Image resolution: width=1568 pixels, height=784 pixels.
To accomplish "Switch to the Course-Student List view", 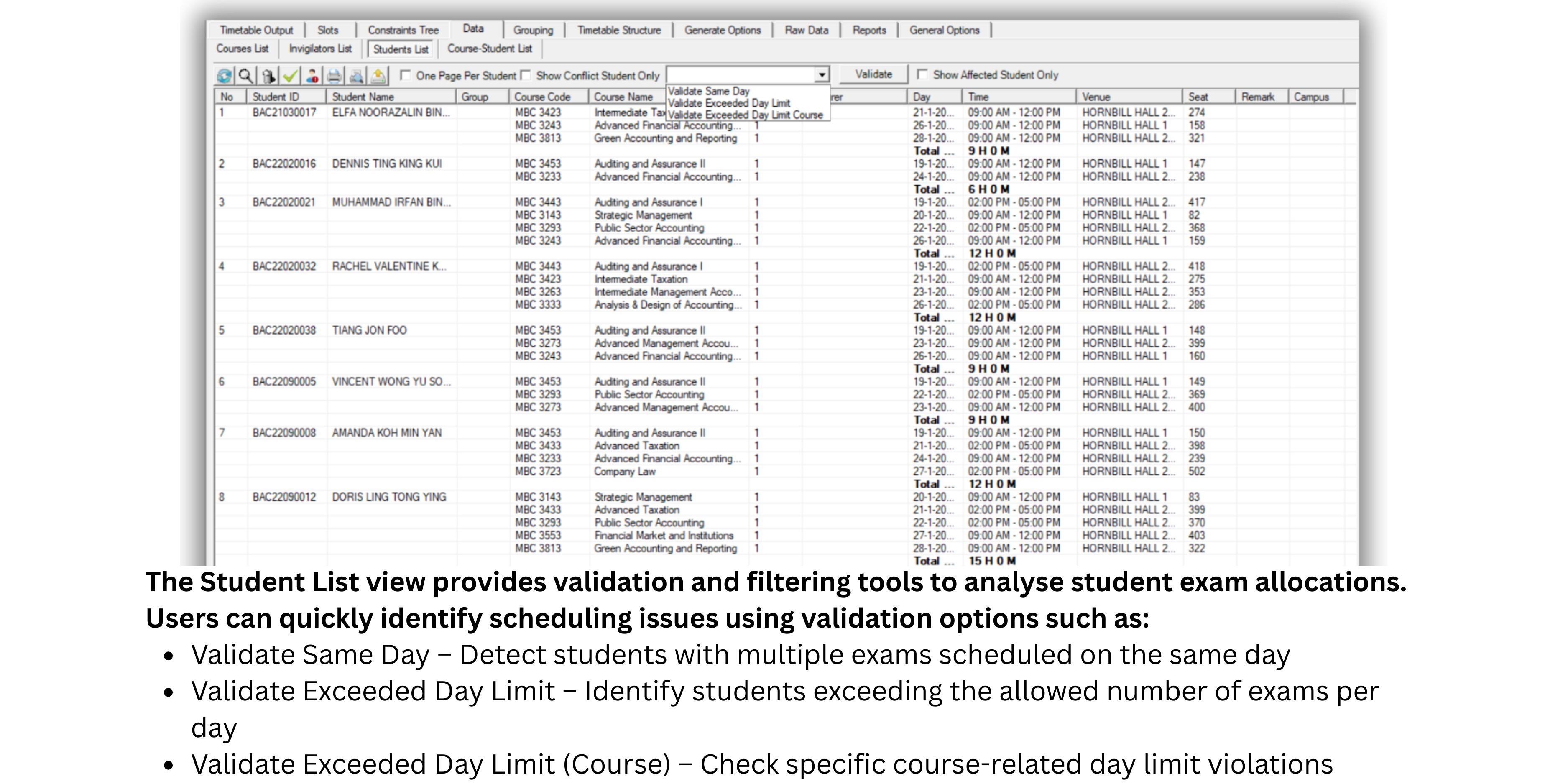I will tap(489, 49).
